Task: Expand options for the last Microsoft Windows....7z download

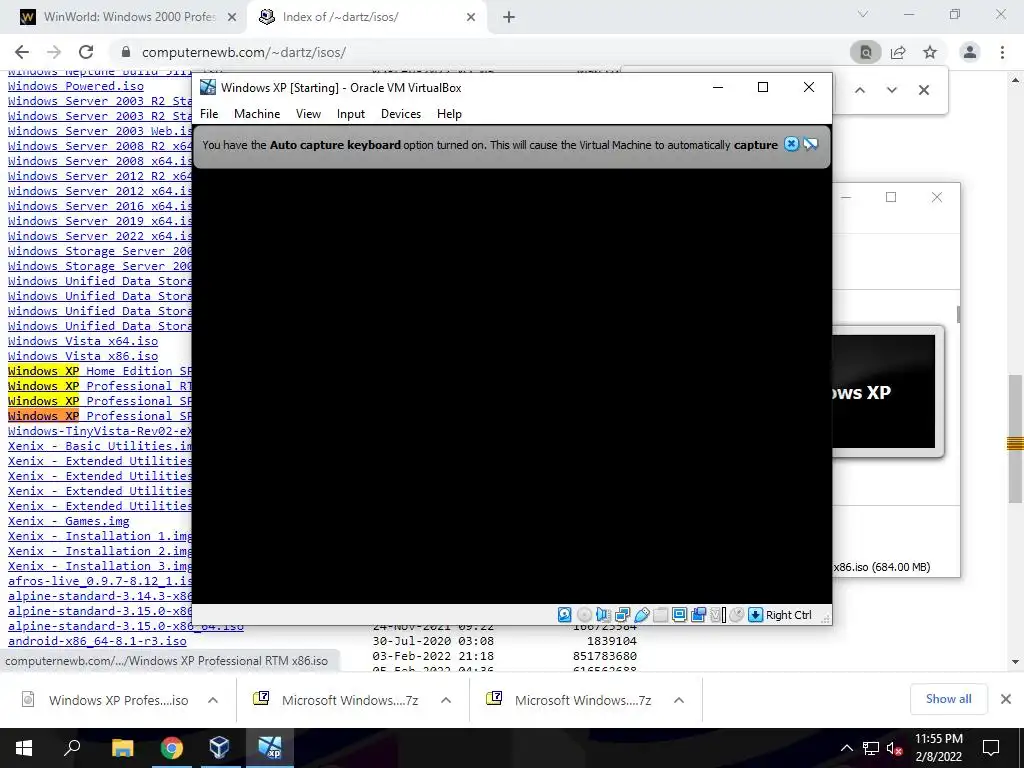Action: click(679, 700)
